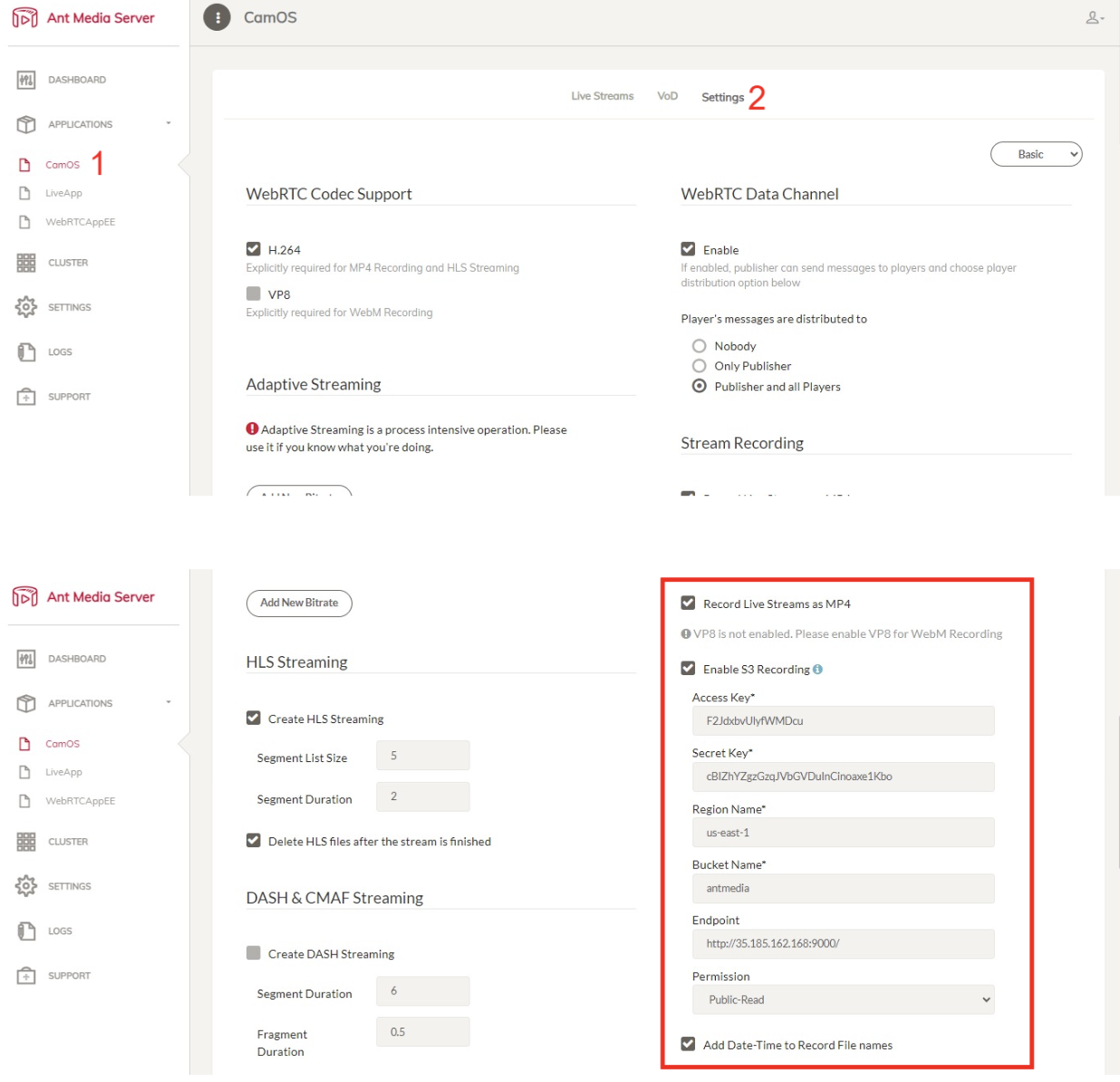Click the Applications cube icon in the lower sidebar
The height and width of the screenshot is (1082, 1120).
pyautogui.click(x=26, y=703)
